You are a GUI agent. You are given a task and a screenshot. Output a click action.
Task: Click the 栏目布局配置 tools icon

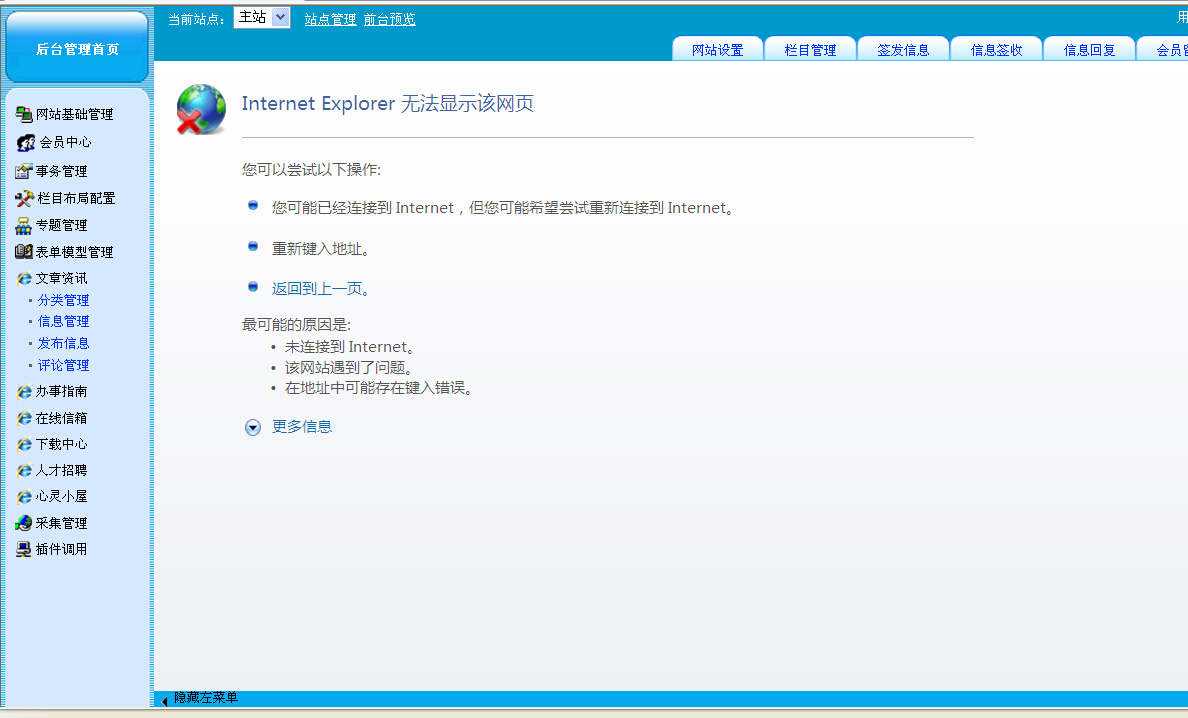point(24,198)
